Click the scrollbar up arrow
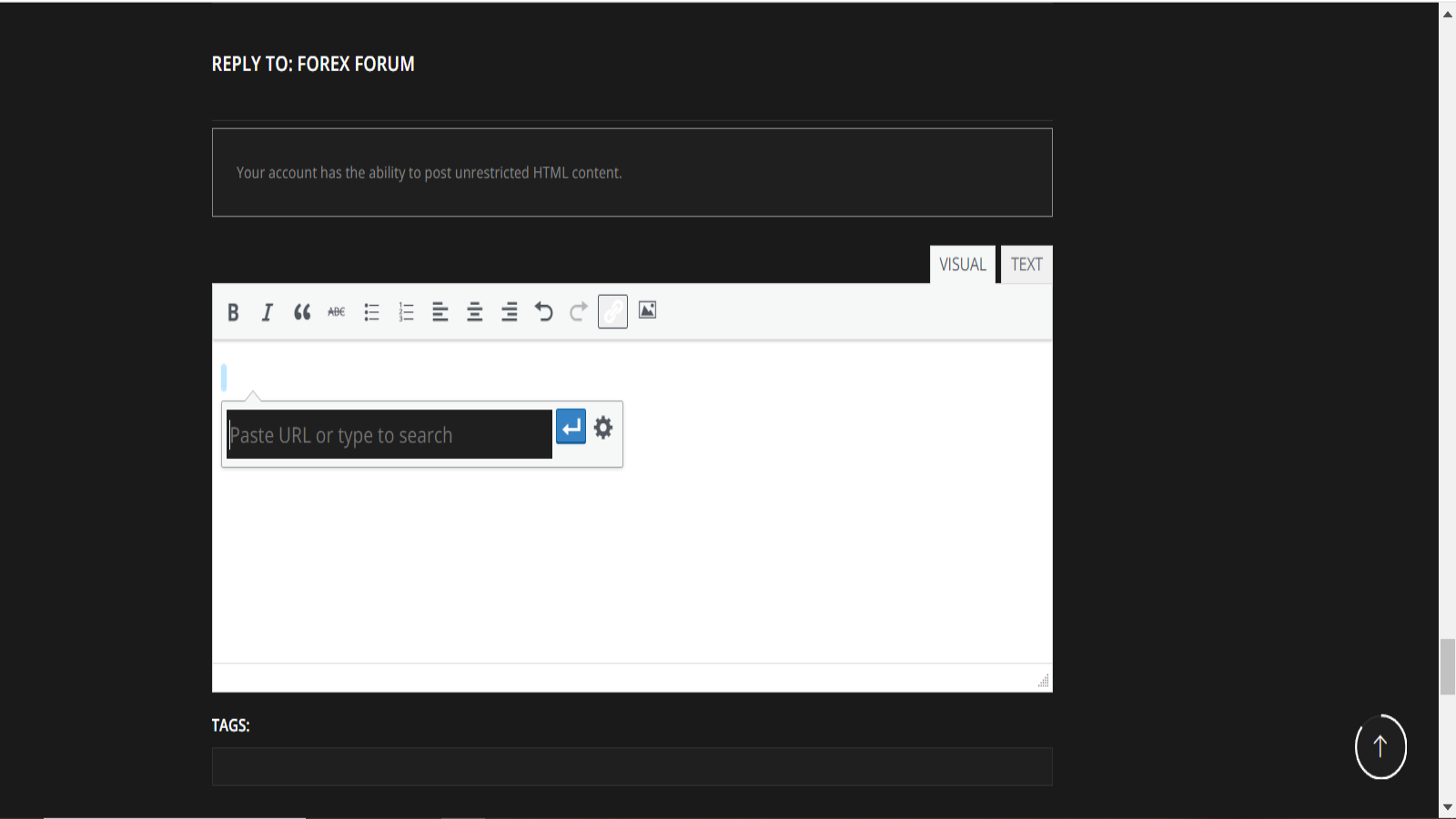This screenshot has height=819, width=1456. (1447, 13)
